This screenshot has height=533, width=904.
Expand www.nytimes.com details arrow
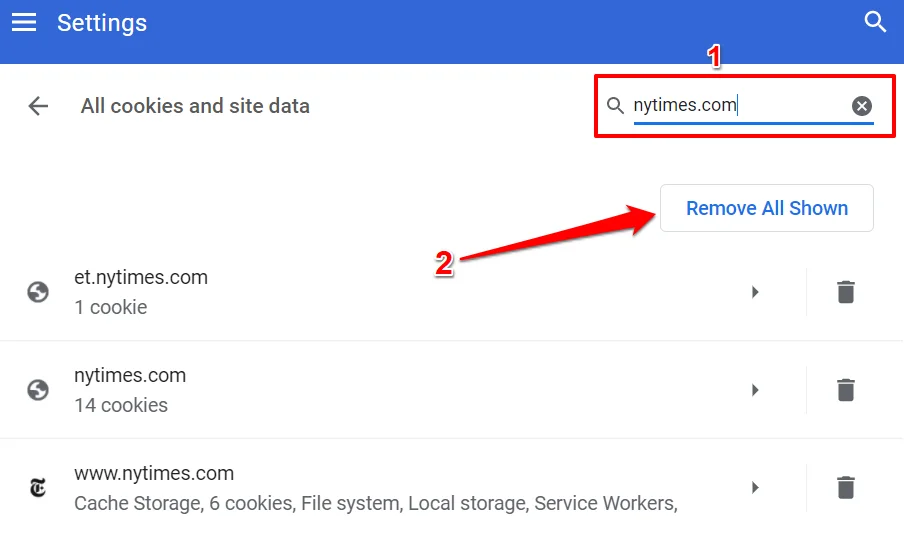[755, 487]
